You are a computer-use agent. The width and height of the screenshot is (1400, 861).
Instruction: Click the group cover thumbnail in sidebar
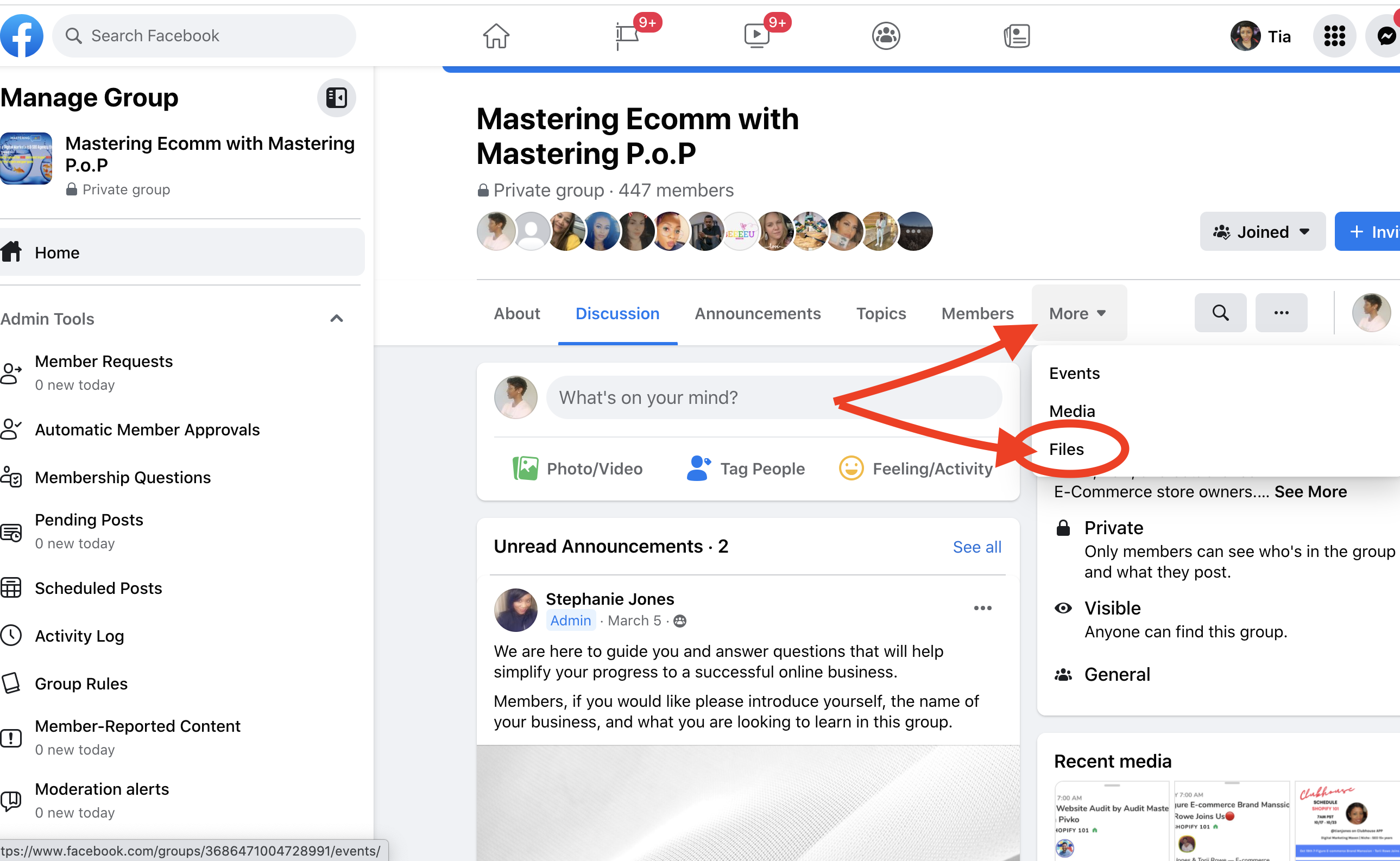[26, 159]
